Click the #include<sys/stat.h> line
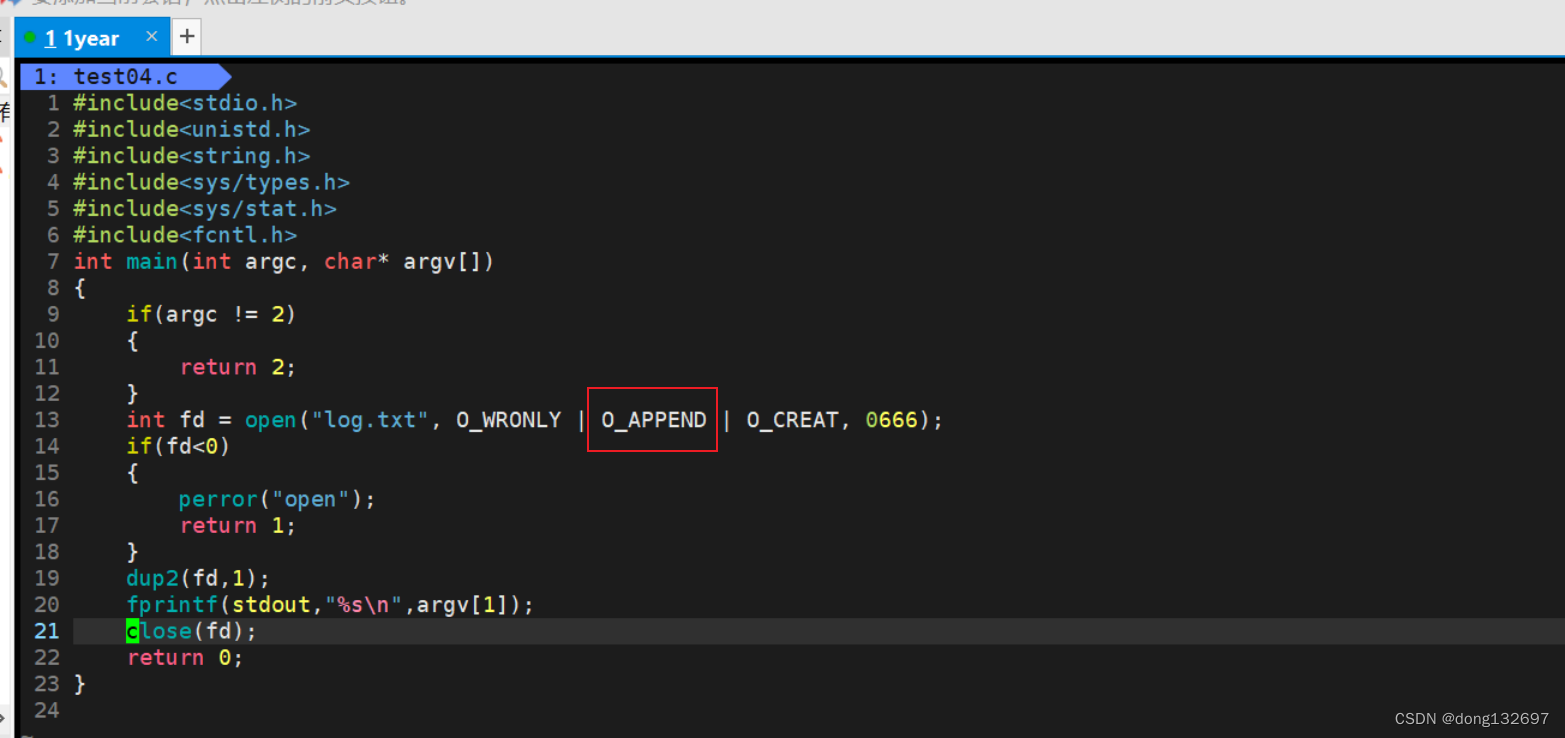The height and width of the screenshot is (738, 1565). click(x=205, y=208)
